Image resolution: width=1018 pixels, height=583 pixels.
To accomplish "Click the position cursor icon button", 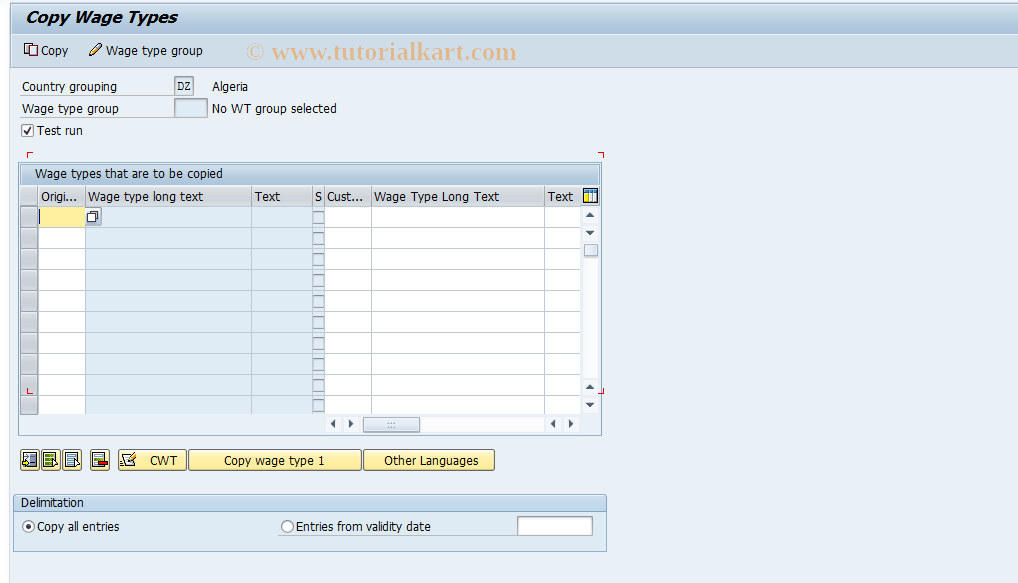I will 29,460.
